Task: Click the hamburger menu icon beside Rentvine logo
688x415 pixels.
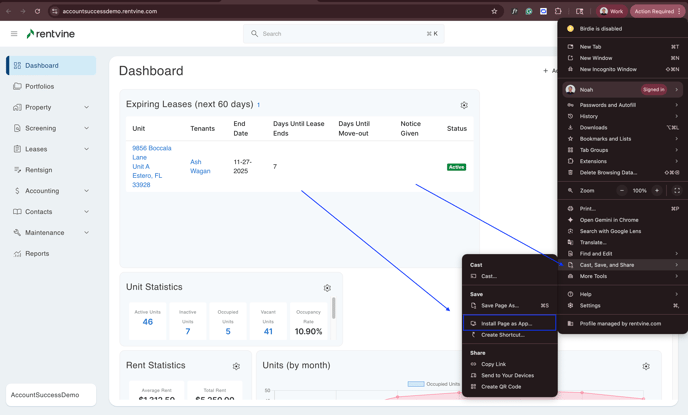Action: click(x=14, y=34)
